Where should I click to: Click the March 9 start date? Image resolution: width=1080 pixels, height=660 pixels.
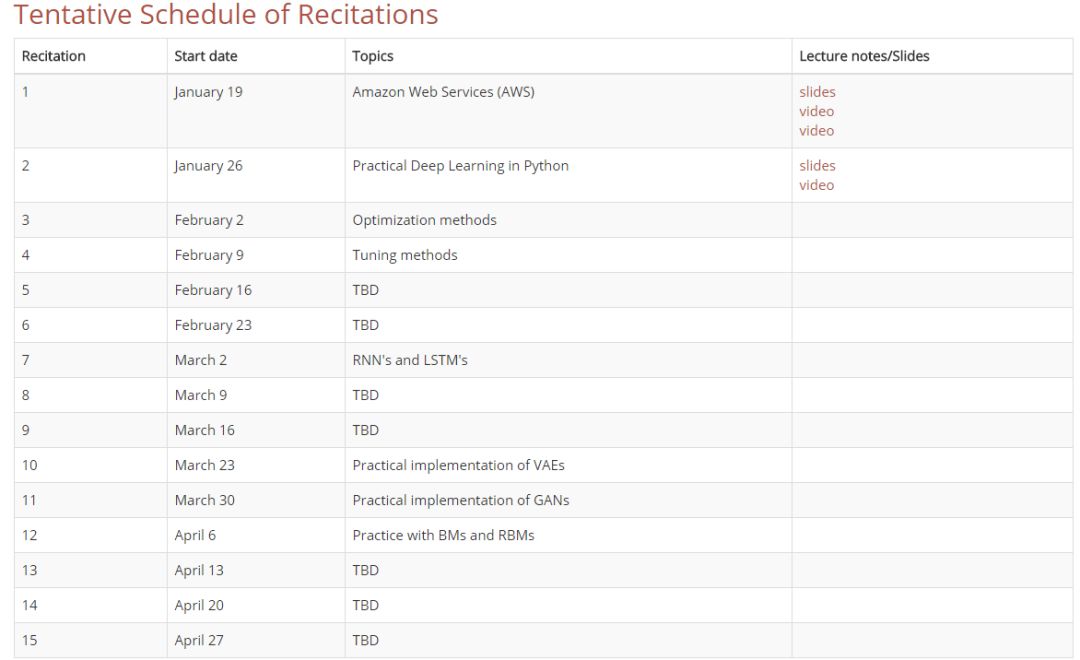click(200, 395)
